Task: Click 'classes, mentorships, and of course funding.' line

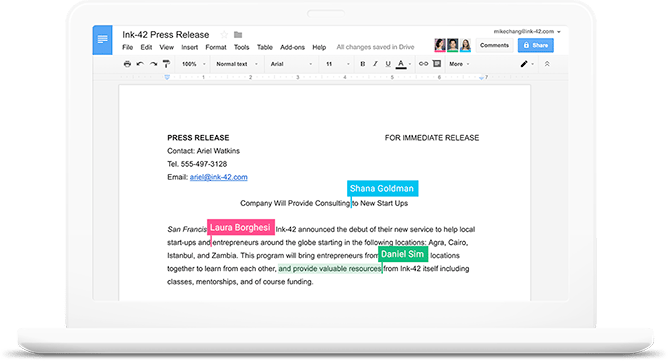Action: (x=240, y=282)
